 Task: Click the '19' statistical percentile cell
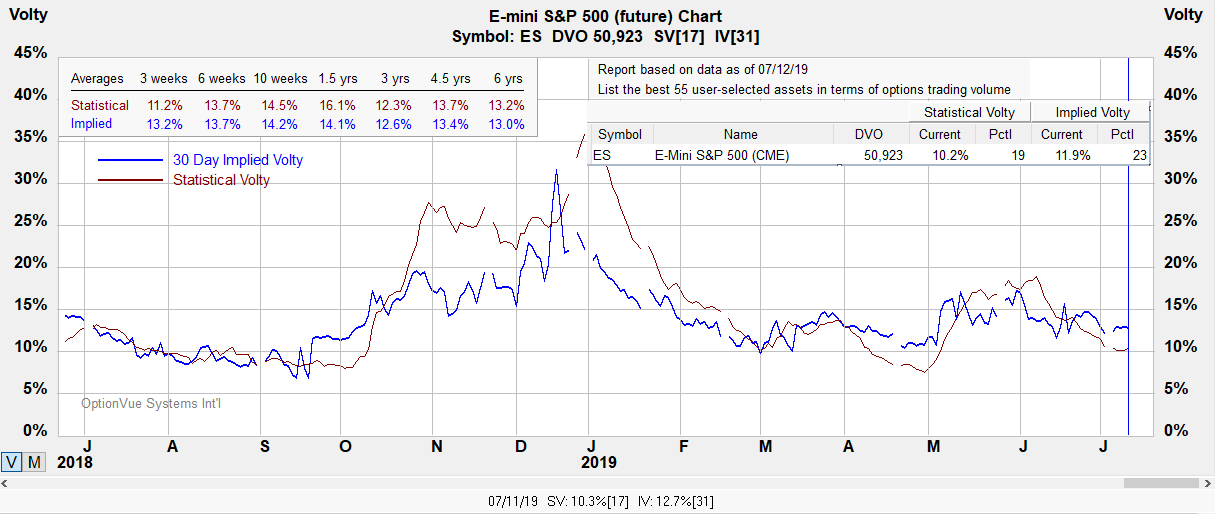coord(1017,155)
